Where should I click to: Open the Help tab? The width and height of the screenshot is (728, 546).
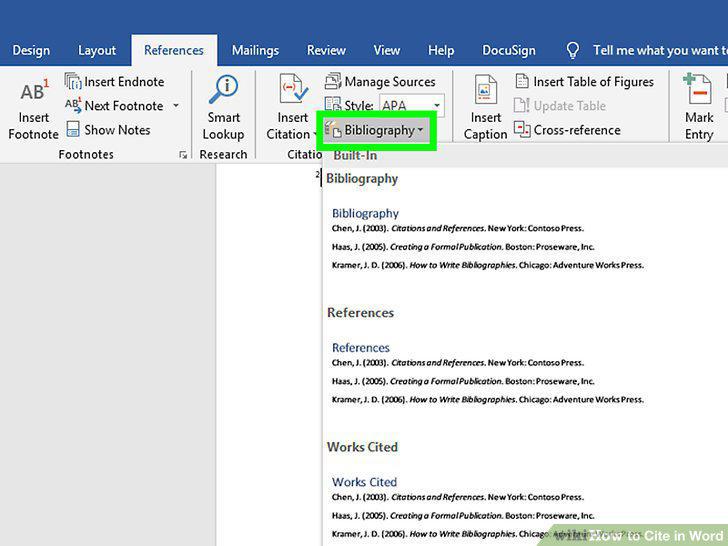(441, 50)
